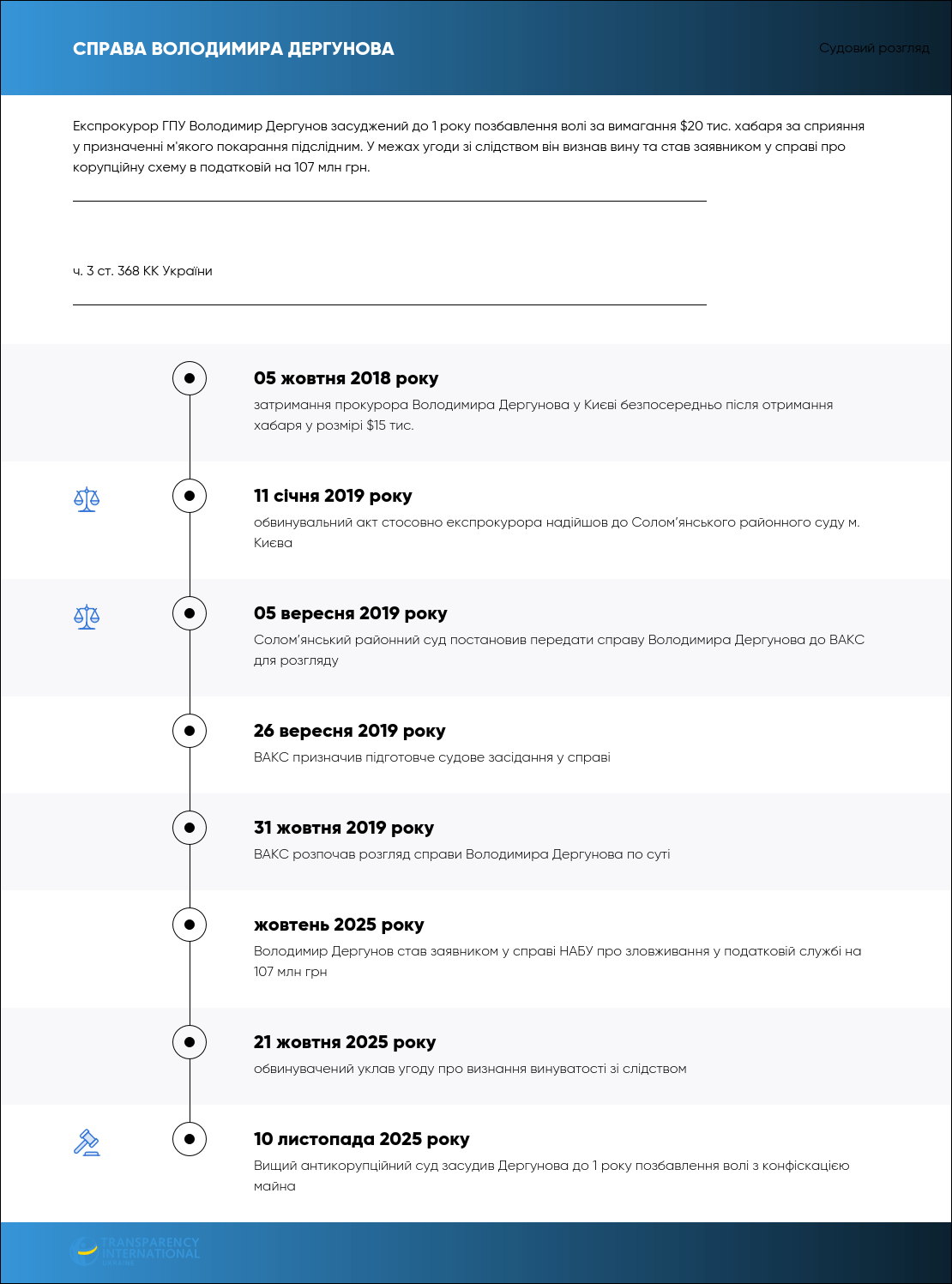
Task: Click the scales icon beside 11 січня 2019
Action: tap(87, 499)
